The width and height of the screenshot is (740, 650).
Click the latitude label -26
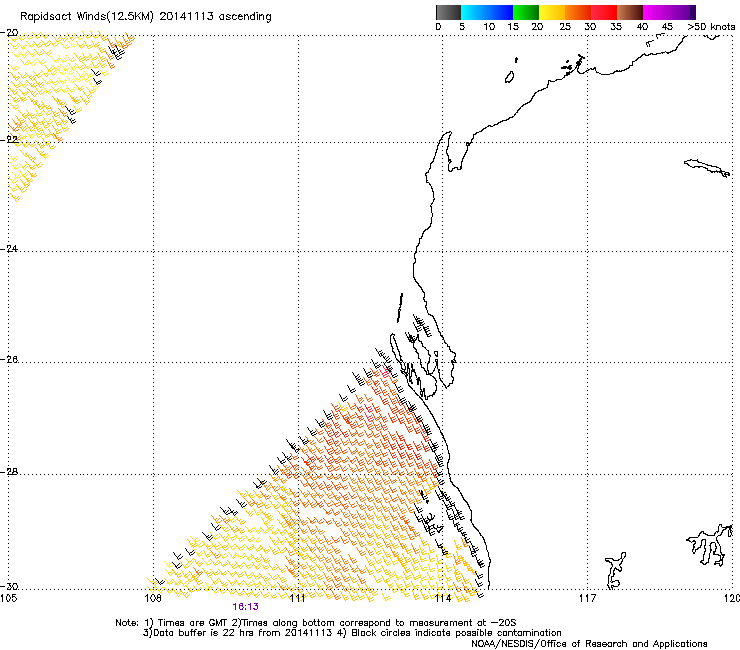click(9, 360)
